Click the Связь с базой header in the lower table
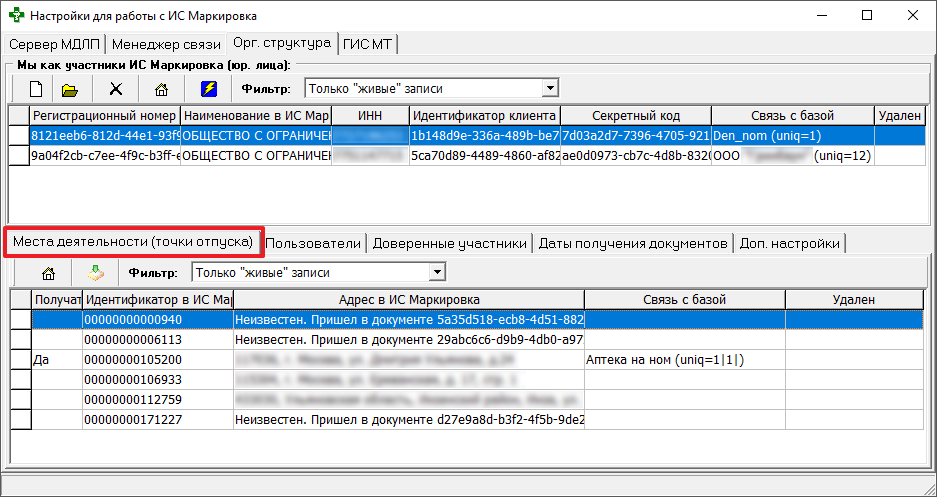The image size is (937, 497). click(x=685, y=300)
